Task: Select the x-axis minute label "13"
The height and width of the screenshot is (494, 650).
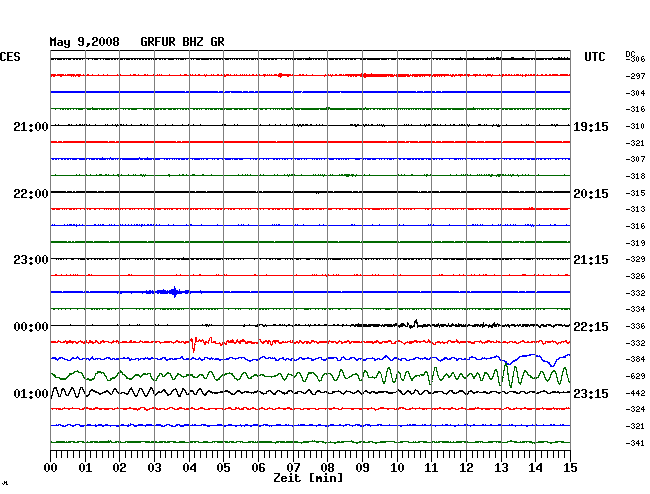Action: point(501,468)
